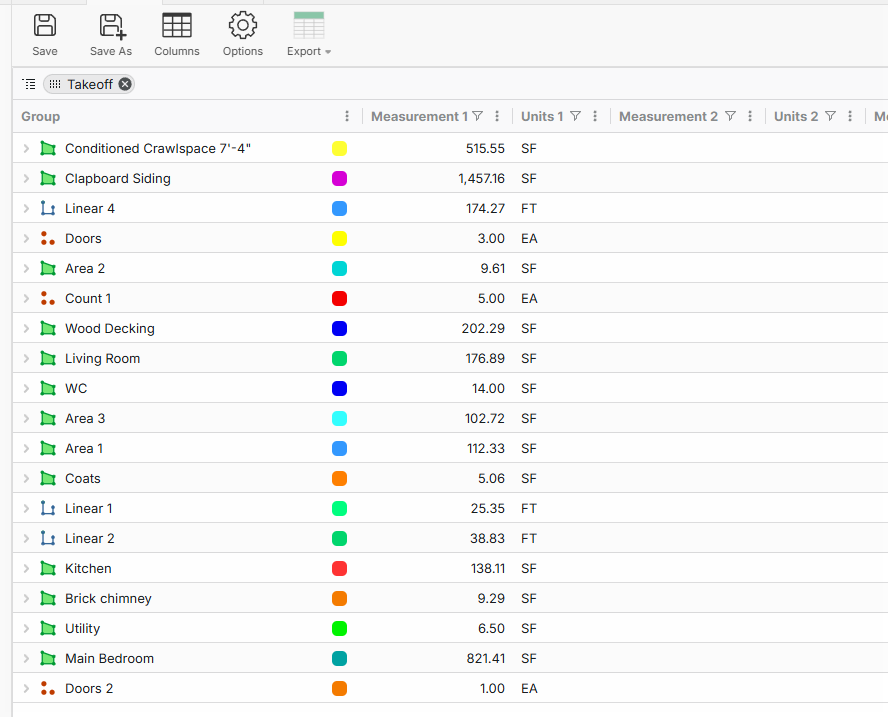Screen dimensions: 888x717
Task: Open the Export dropdown menu
Action: (x=309, y=35)
